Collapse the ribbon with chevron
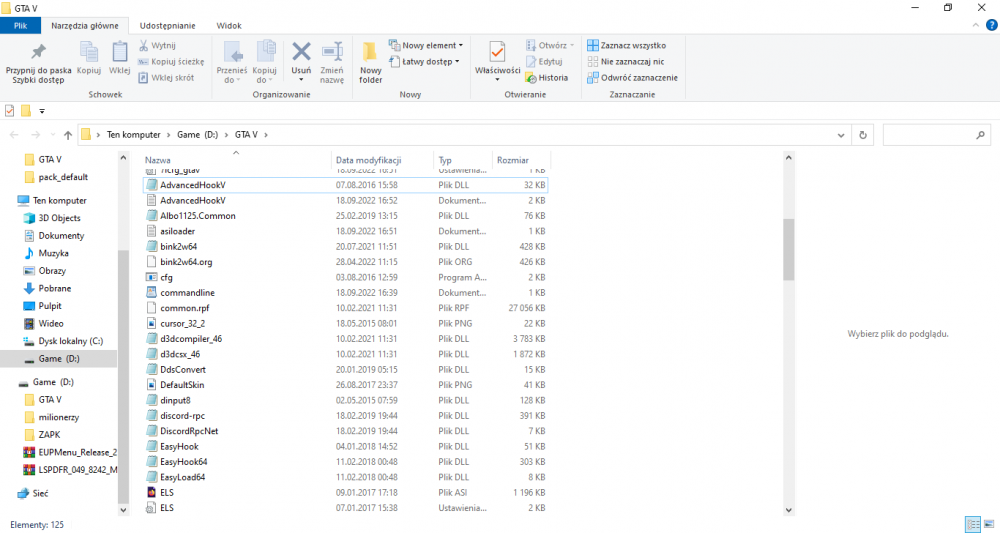This screenshot has width=1000, height=533. (x=975, y=26)
